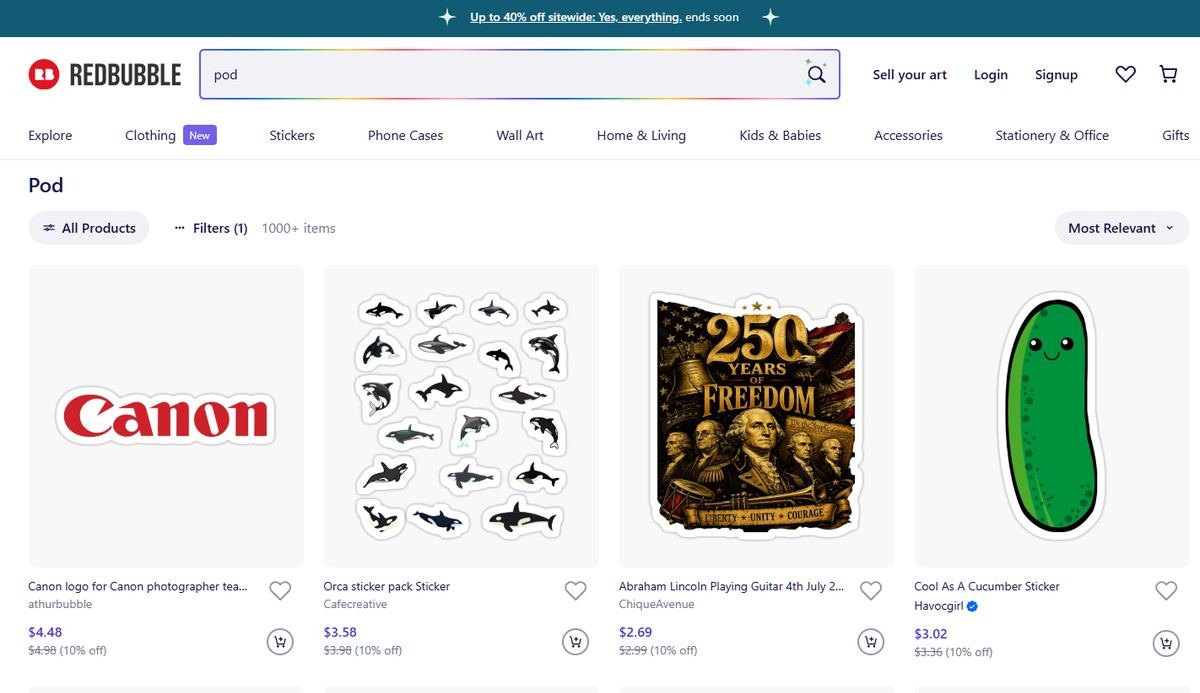
Task: Click the 1000+ items count
Action: [x=298, y=228]
